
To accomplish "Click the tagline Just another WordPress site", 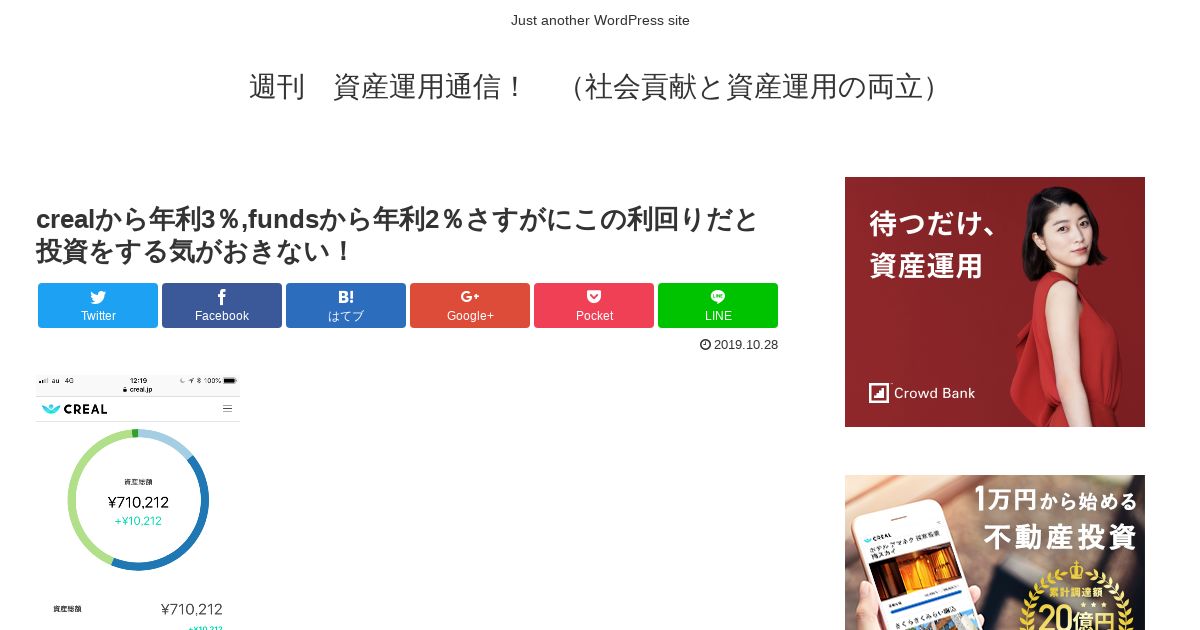I will pyautogui.click(x=600, y=20).
